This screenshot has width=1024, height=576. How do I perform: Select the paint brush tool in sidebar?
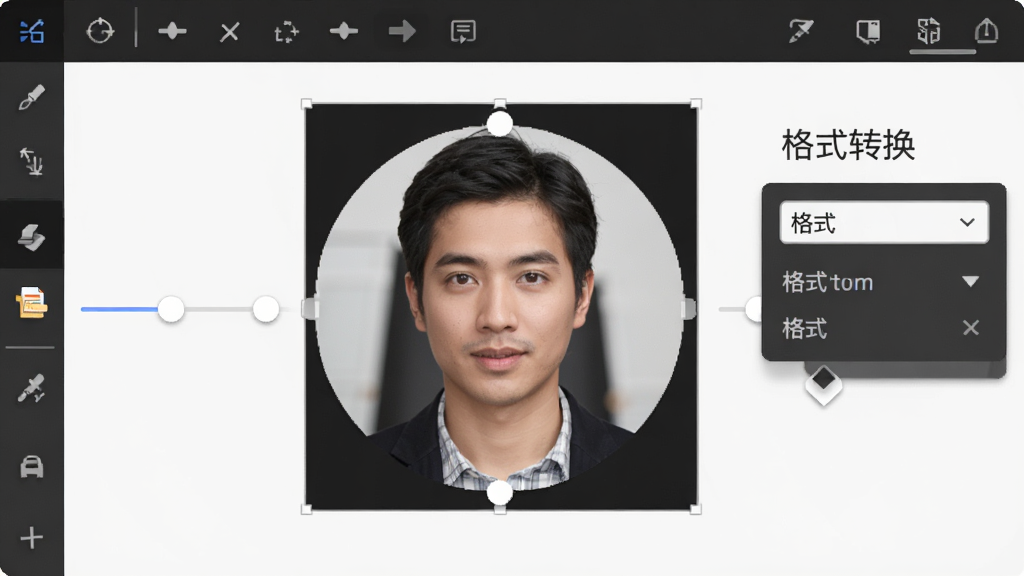pos(31,97)
